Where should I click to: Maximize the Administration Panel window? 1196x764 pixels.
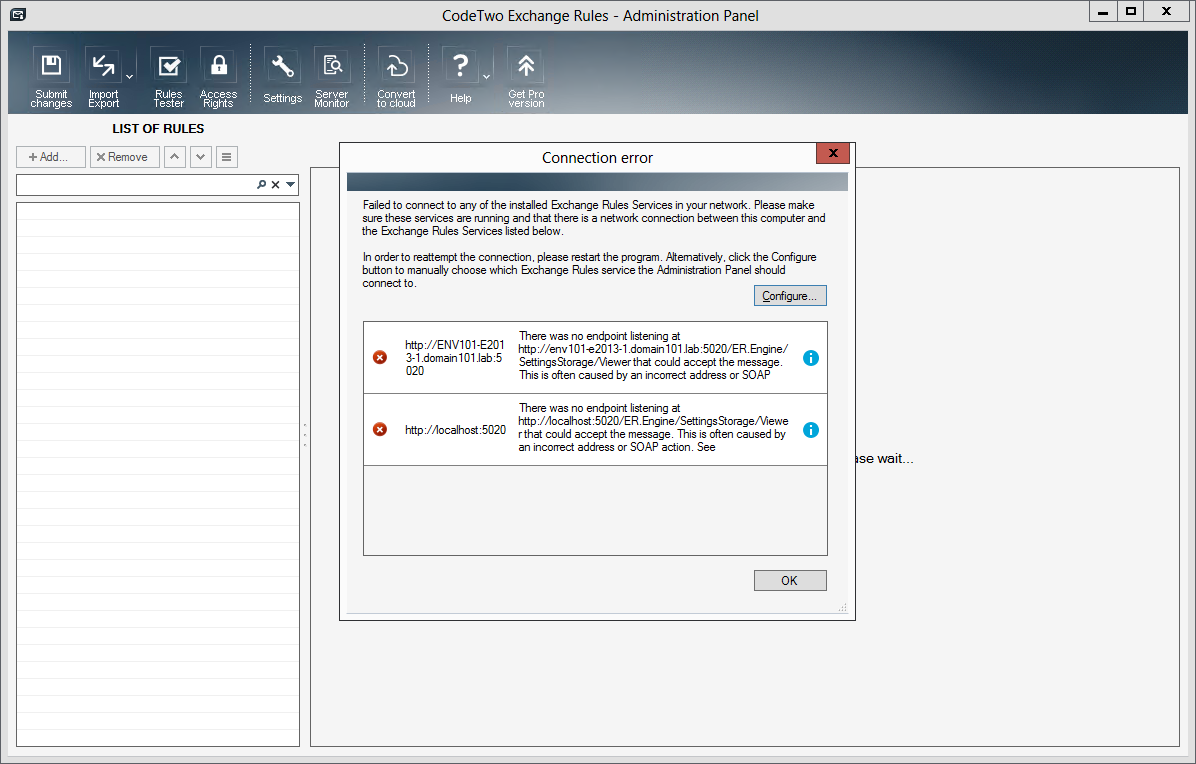pyautogui.click(x=1131, y=11)
